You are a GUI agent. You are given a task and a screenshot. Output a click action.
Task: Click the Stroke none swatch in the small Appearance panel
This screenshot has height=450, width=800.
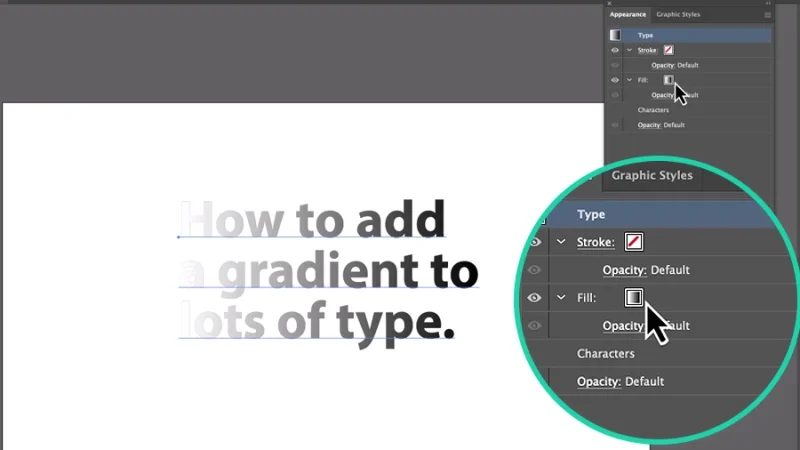(x=668, y=50)
